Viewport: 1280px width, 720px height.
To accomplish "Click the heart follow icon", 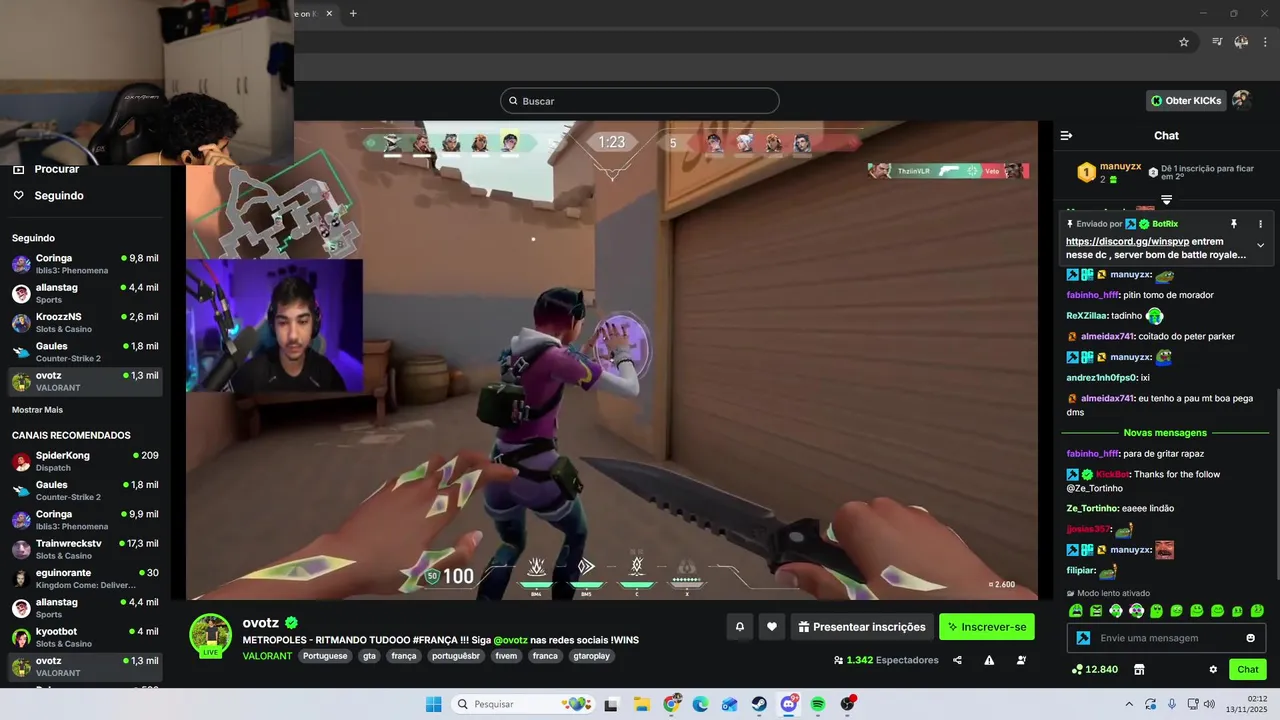I will coord(771,627).
